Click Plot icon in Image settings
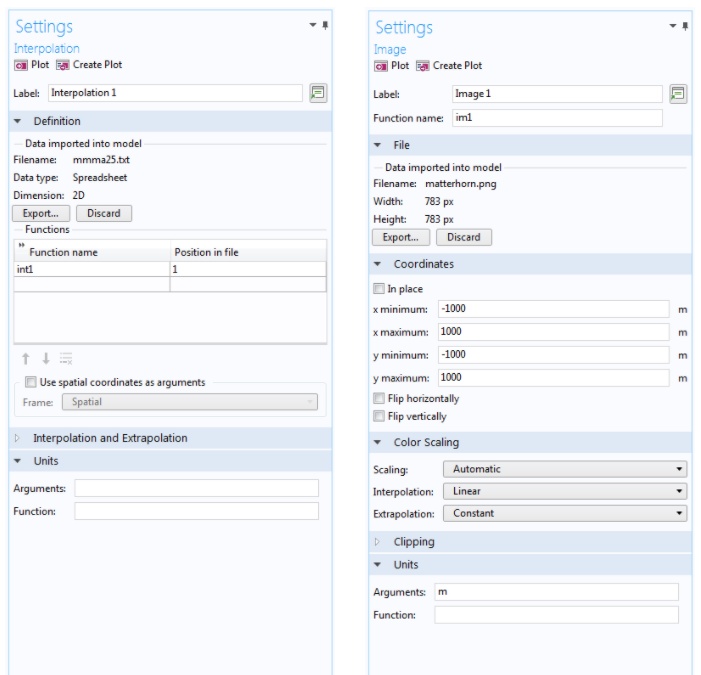 tap(380, 66)
